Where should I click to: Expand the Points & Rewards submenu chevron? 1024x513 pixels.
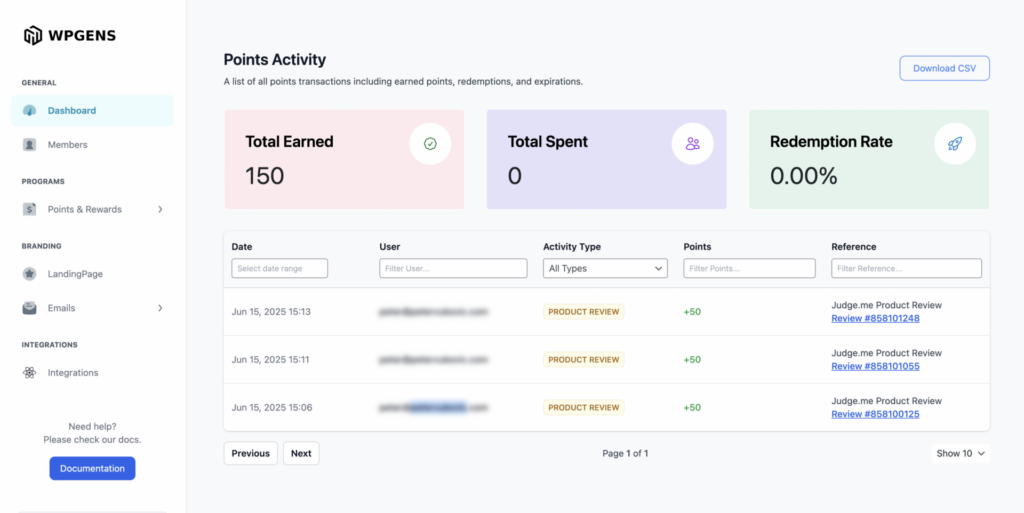click(160, 210)
